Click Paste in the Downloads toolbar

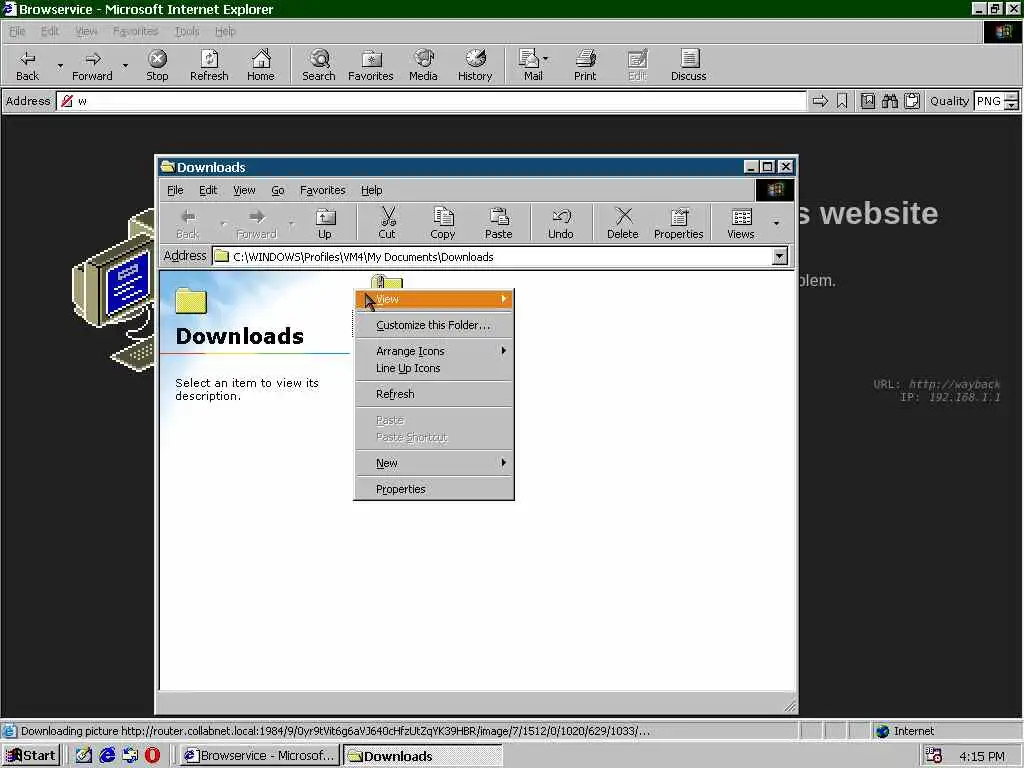coord(498,224)
